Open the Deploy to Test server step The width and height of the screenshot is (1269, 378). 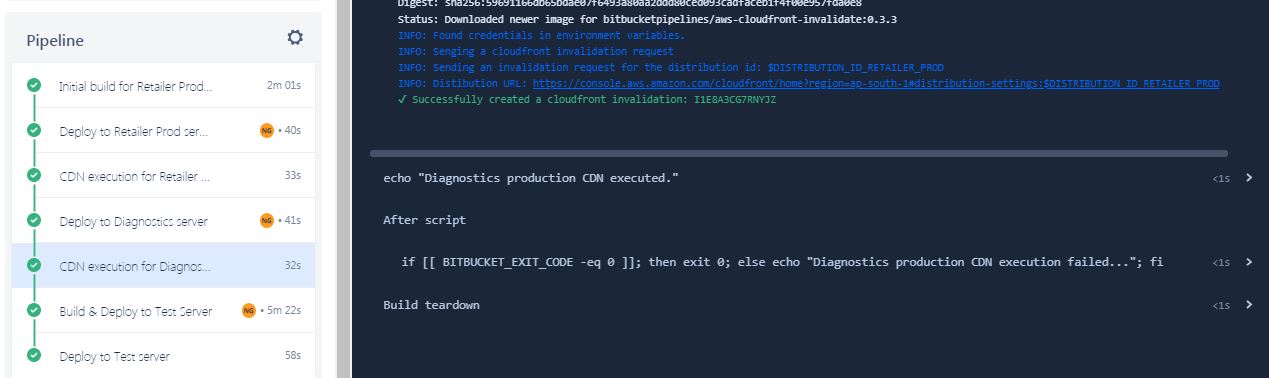[163, 355]
